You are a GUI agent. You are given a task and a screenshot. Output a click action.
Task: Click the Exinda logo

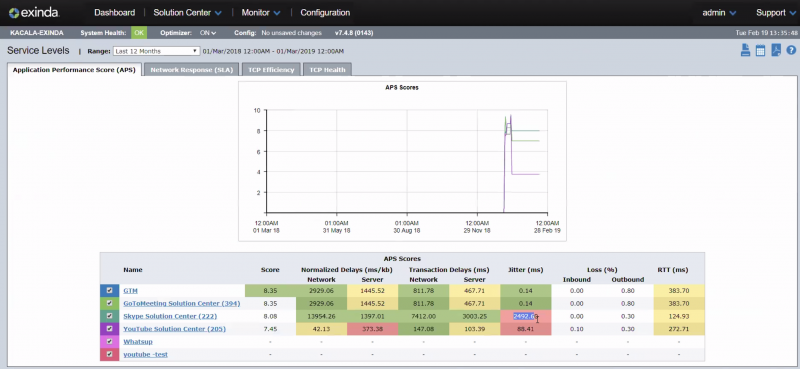(34, 13)
